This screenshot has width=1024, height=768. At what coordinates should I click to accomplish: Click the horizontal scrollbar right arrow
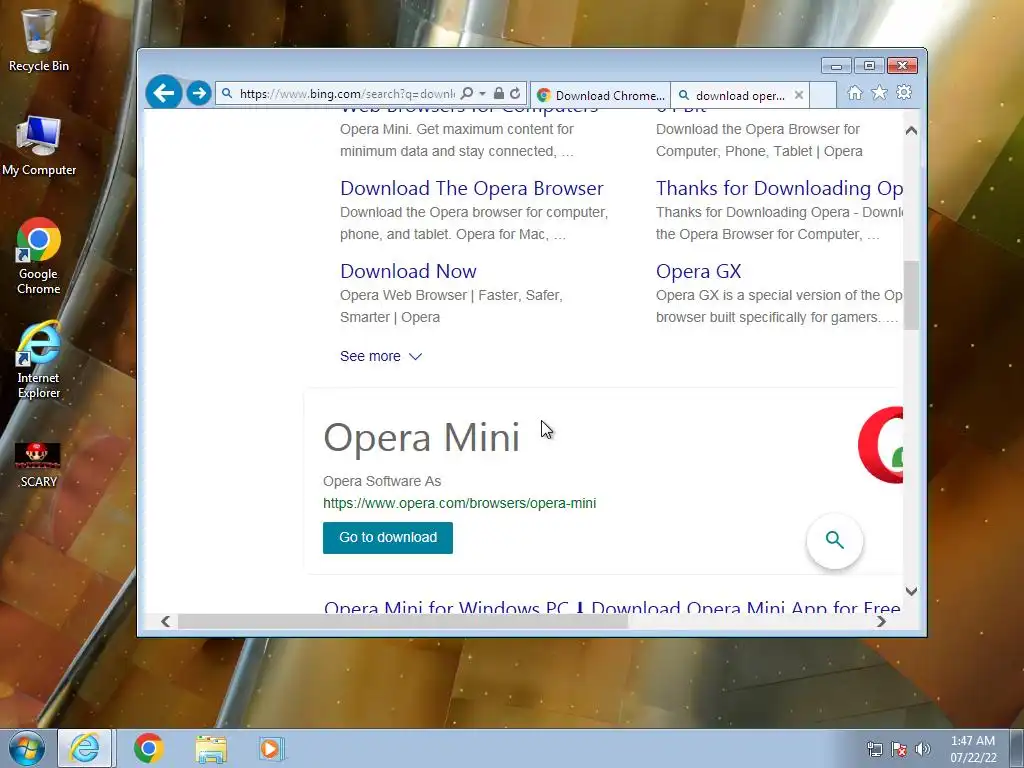click(881, 621)
